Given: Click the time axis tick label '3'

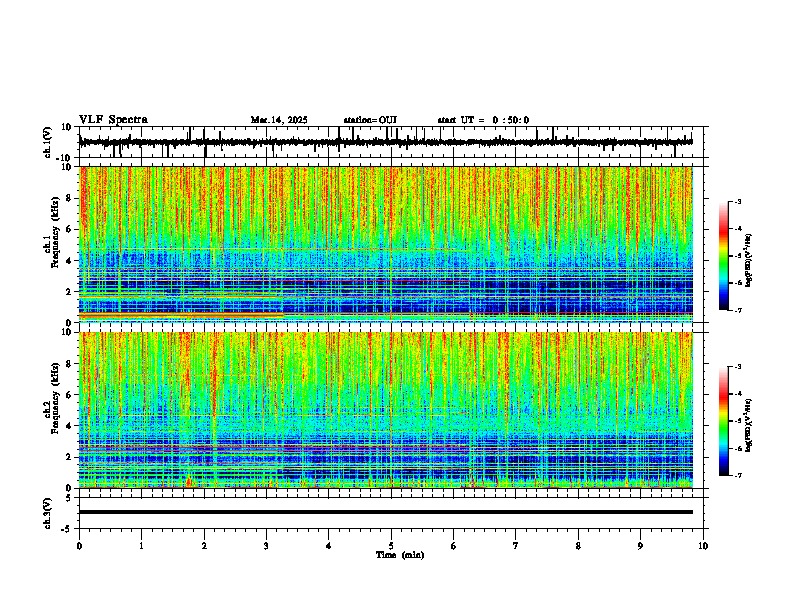Looking at the screenshot, I should [266, 546].
